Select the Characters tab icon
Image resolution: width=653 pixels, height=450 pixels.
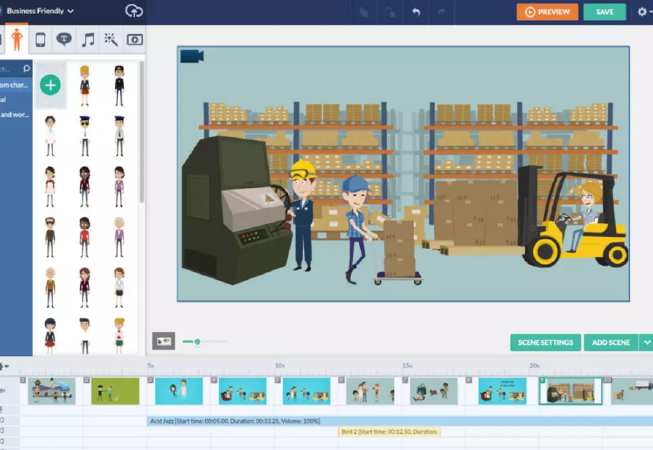pos(17,40)
